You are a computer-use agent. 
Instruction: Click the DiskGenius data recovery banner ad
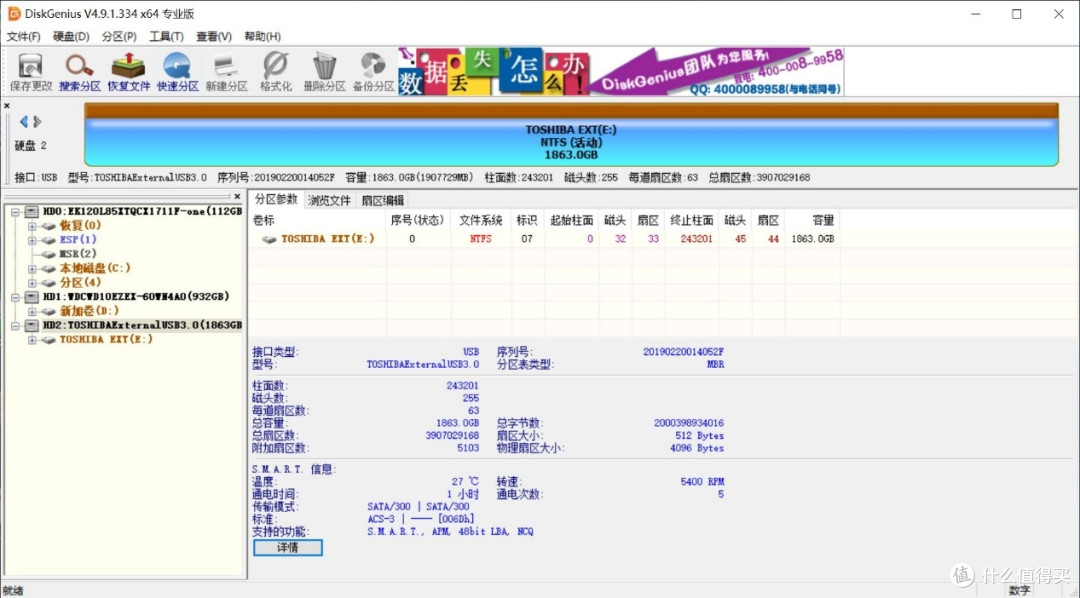point(621,71)
